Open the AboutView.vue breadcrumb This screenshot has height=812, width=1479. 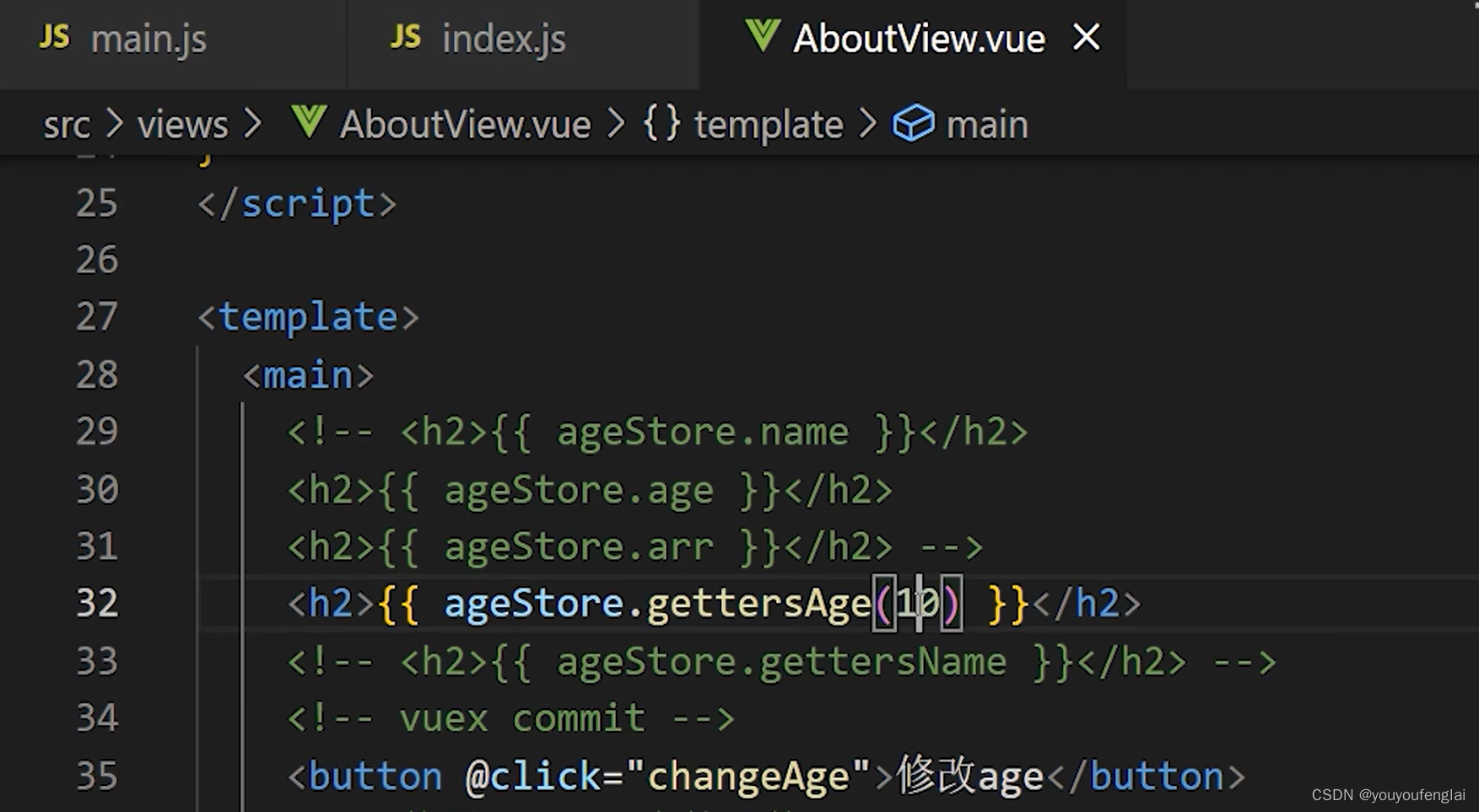465,126
